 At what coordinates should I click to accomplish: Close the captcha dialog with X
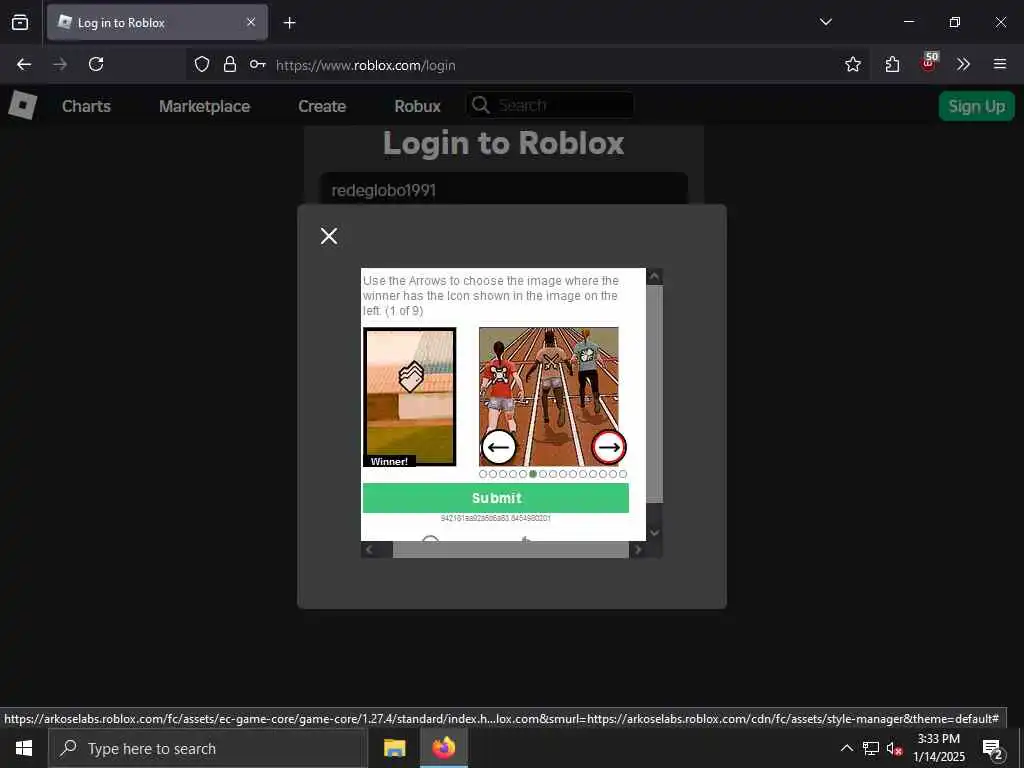pyautogui.click(x=329, y=236)
